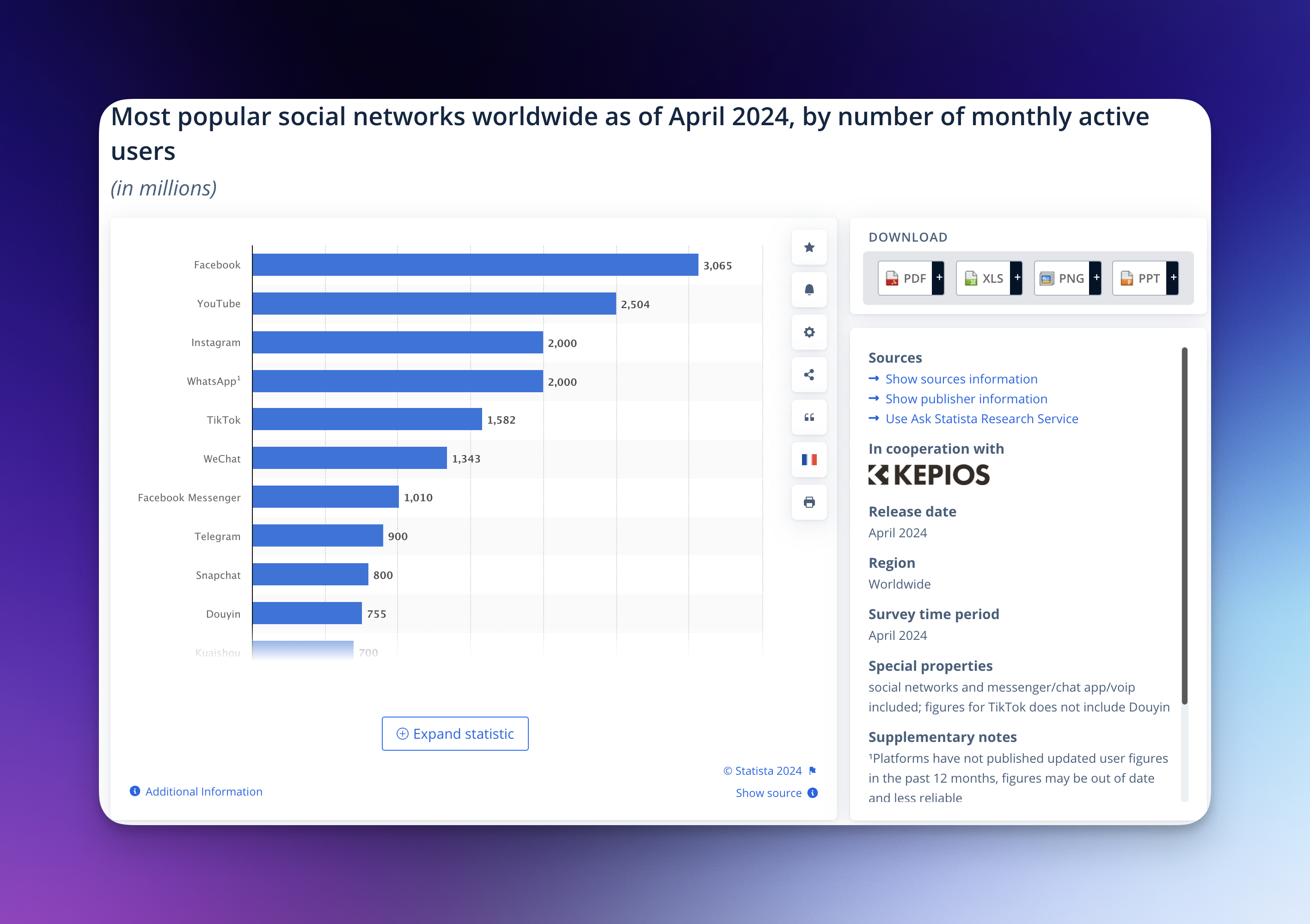Click the Facebook axis label
This screenshot has width=1310, height=924.
(x=217, y=265)
